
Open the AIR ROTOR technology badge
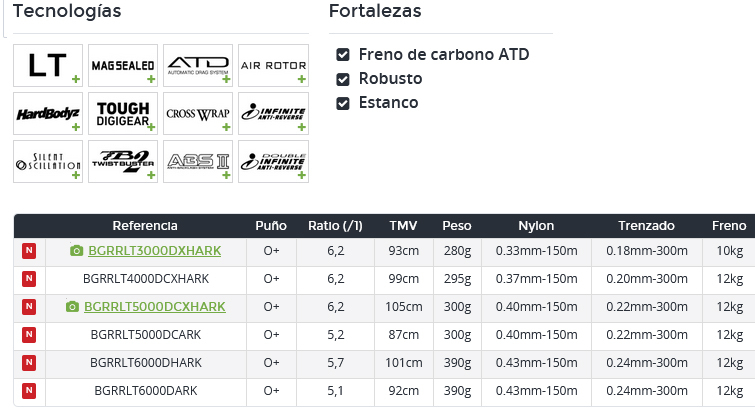[x=273, y=65]
